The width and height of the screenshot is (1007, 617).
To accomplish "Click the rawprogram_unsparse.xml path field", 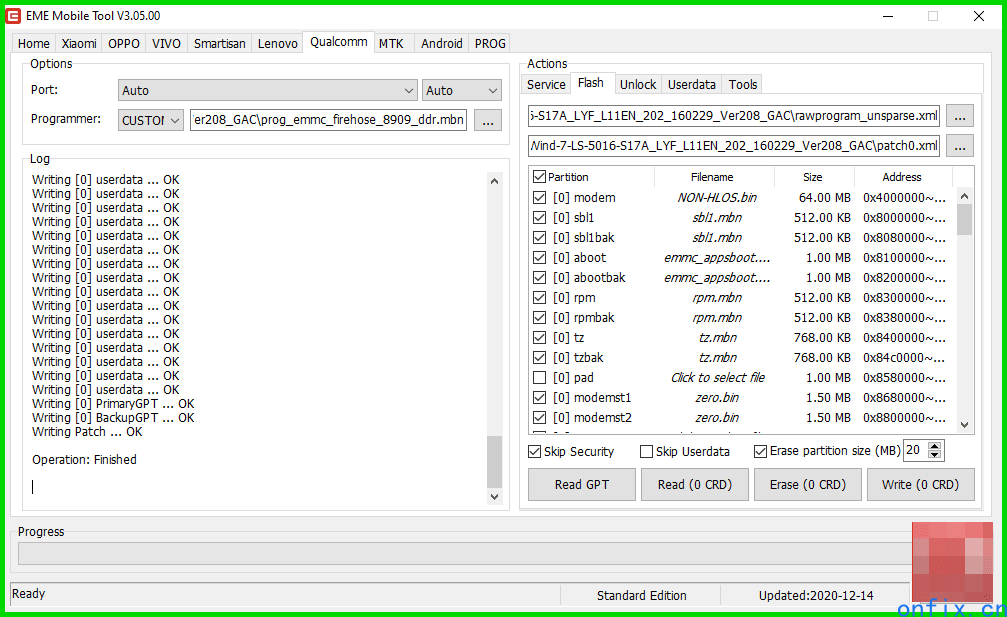I will 734,116.
